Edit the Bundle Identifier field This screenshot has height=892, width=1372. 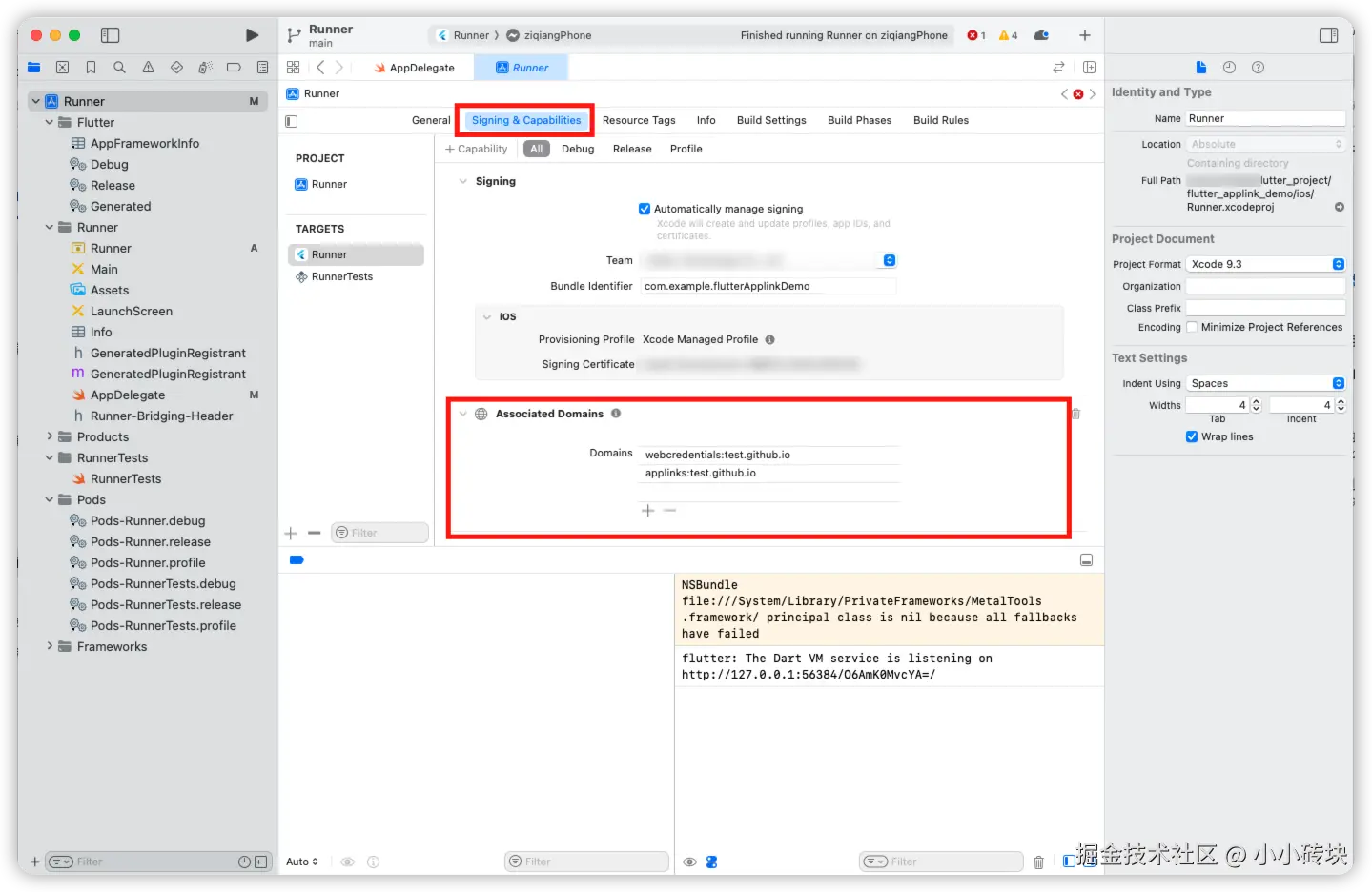point(768,286)
